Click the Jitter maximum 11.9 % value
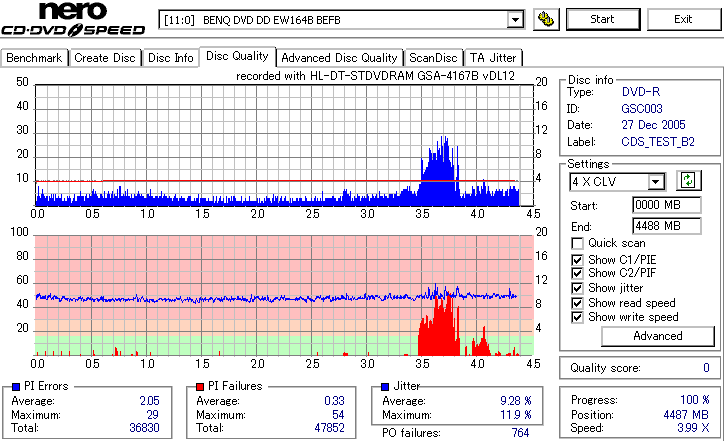Viewport: 724px width, 441px height. coord(516,415)
